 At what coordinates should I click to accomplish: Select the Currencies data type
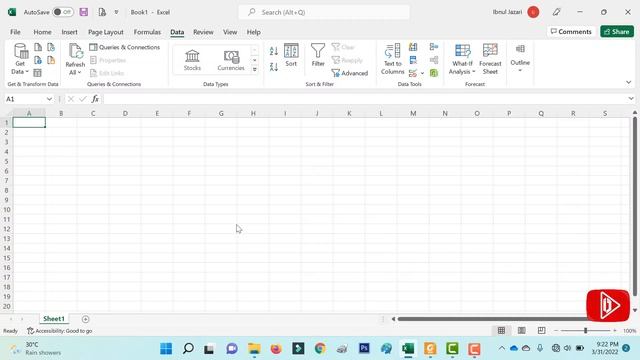pyautogui.click(x=231, y=60)
